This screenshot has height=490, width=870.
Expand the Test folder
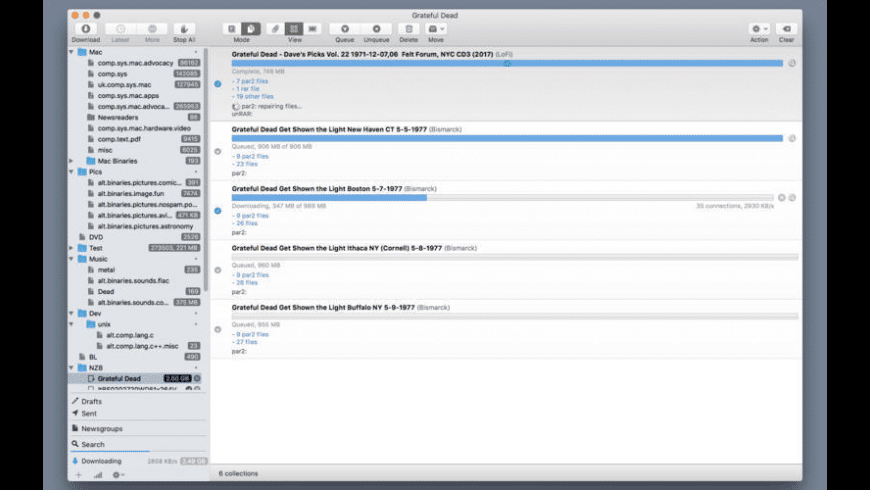pos(71,248)
